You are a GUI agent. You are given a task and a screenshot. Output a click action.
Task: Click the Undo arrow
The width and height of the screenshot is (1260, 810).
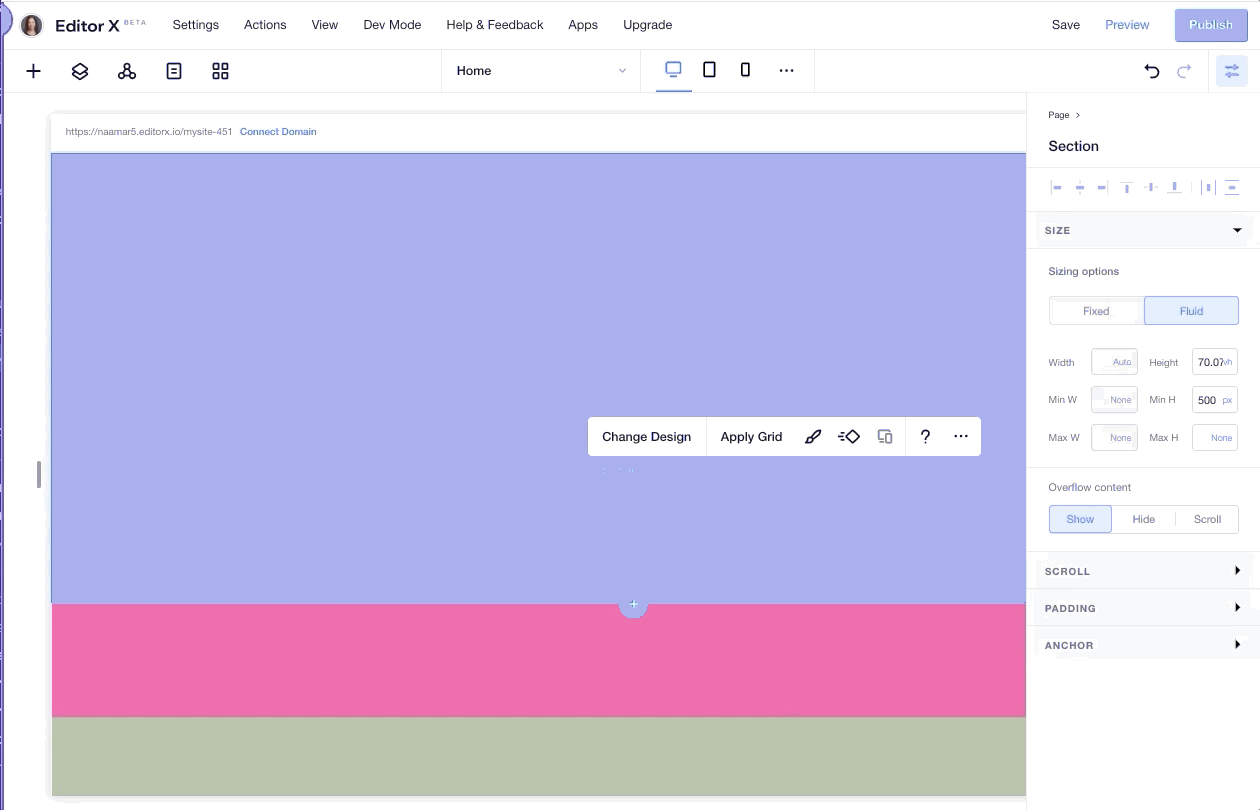click(x=1152, y=71)
